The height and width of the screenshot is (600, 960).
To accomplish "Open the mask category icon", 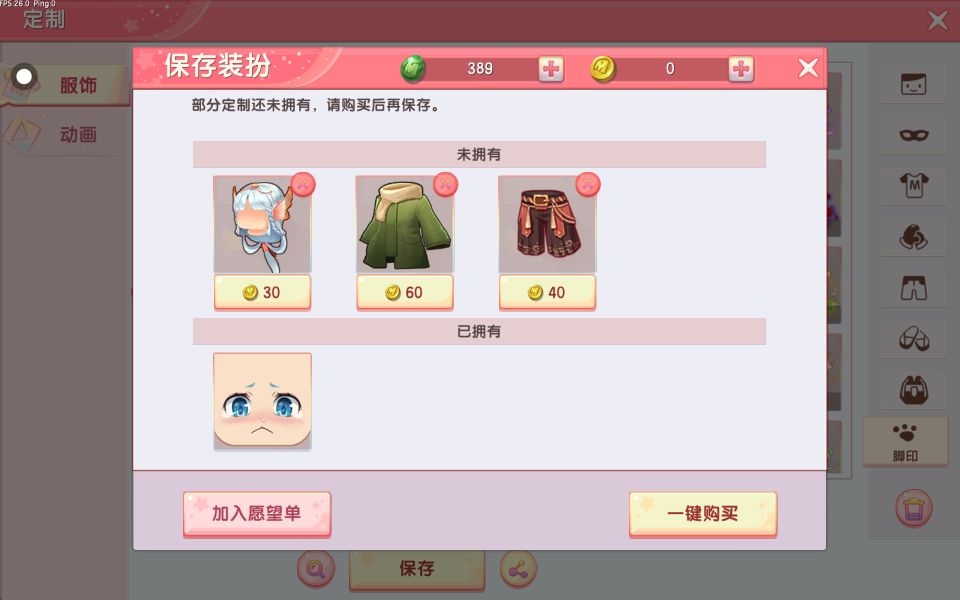I will 913,135.
